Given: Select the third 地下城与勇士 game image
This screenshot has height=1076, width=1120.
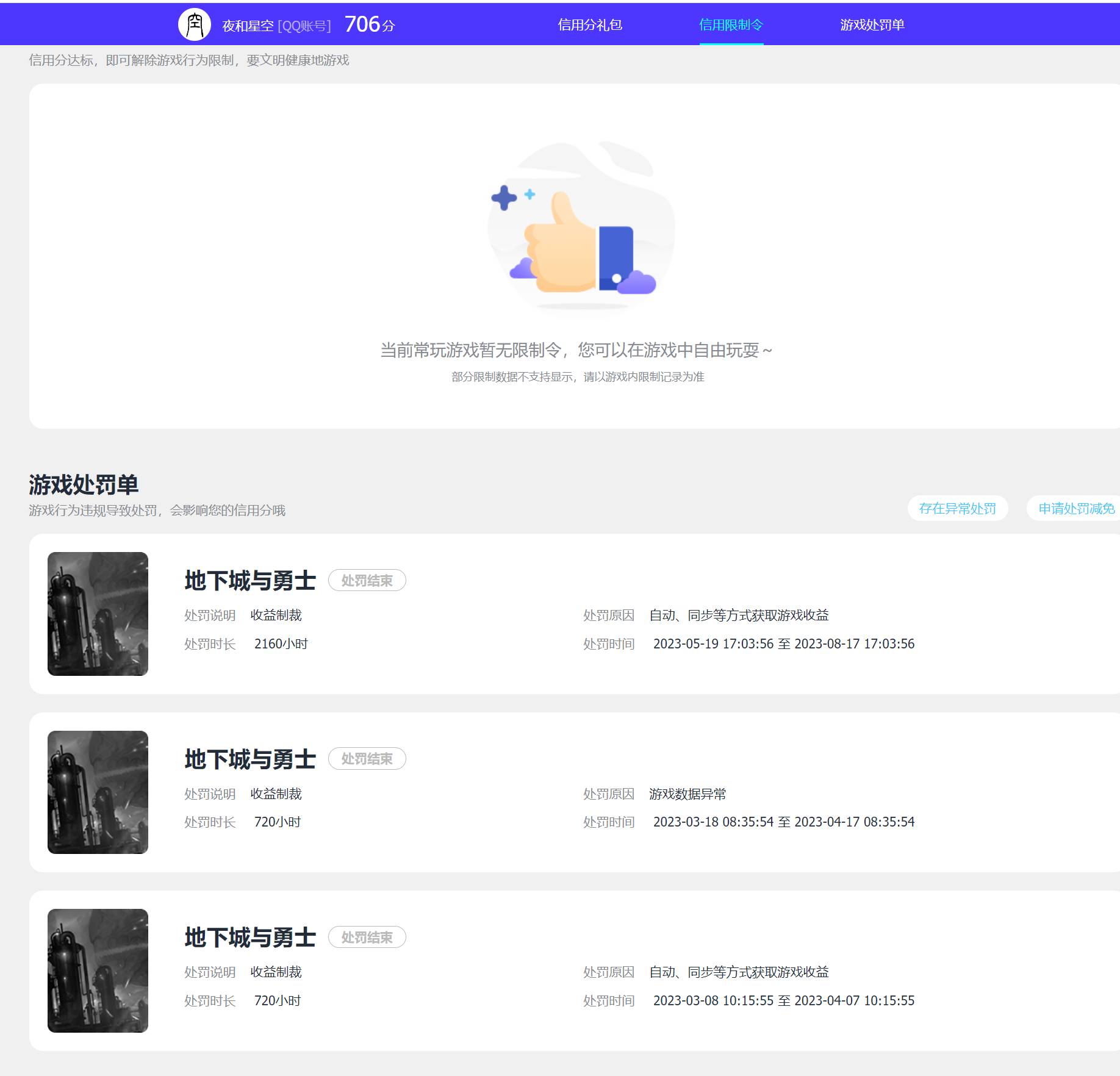Looking at the screenshot, I should click(x=98, y=973).
